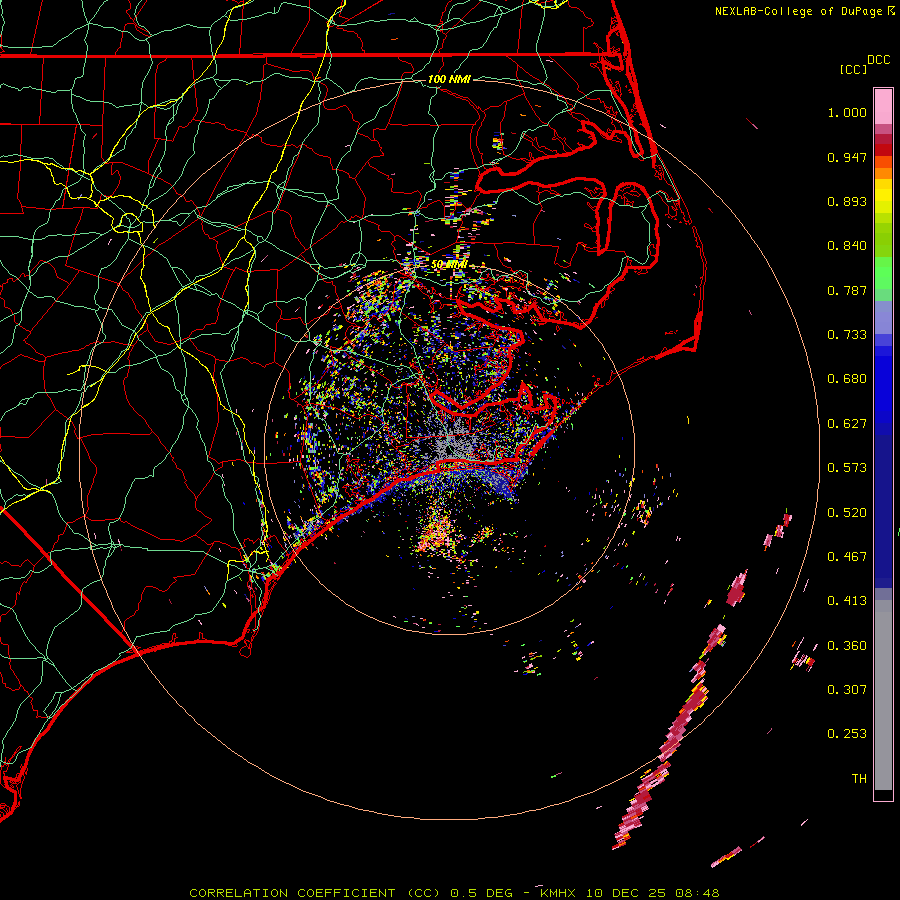This screenshot has height=900, width=900.
Task: Click the 0.360 scale value
Action: (847, 646)
